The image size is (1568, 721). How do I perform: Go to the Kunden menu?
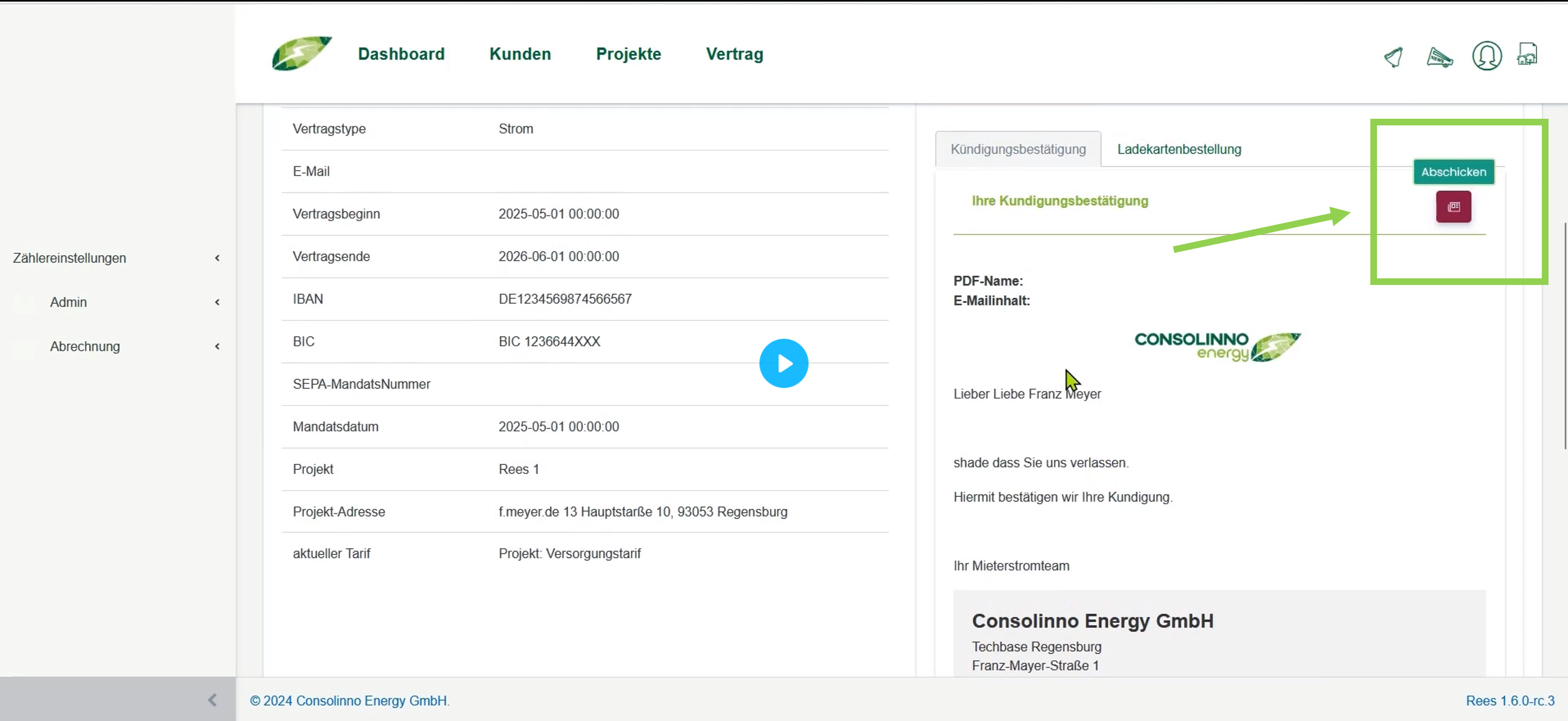click(x=520, y=54)
